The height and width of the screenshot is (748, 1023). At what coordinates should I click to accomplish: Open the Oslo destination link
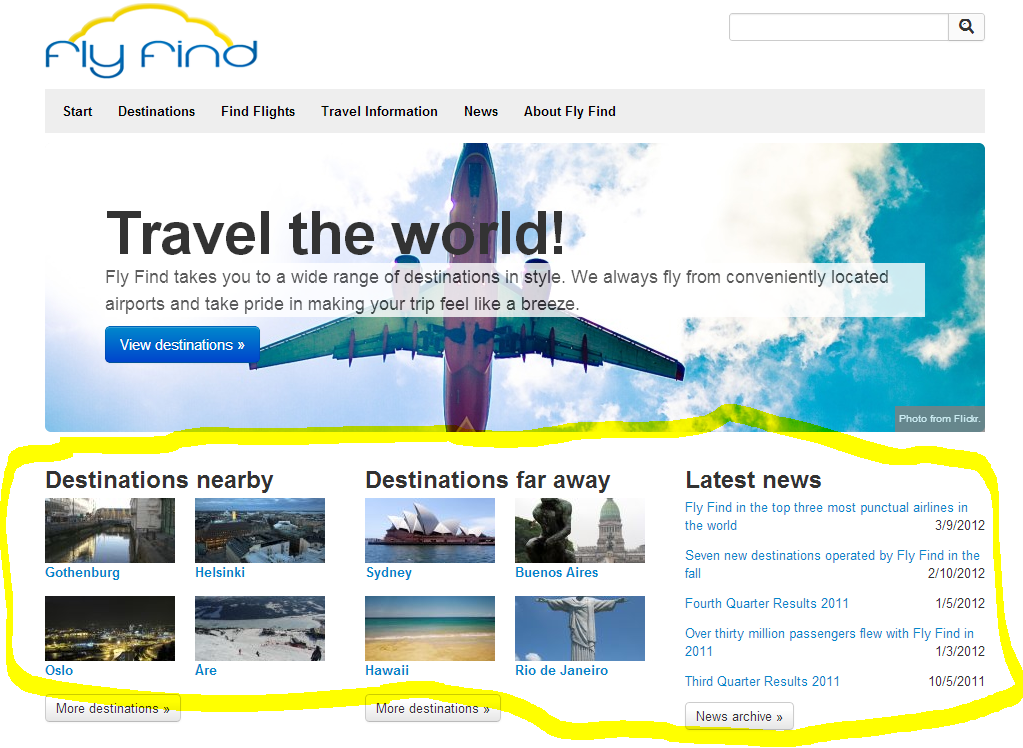coord(59,670)
